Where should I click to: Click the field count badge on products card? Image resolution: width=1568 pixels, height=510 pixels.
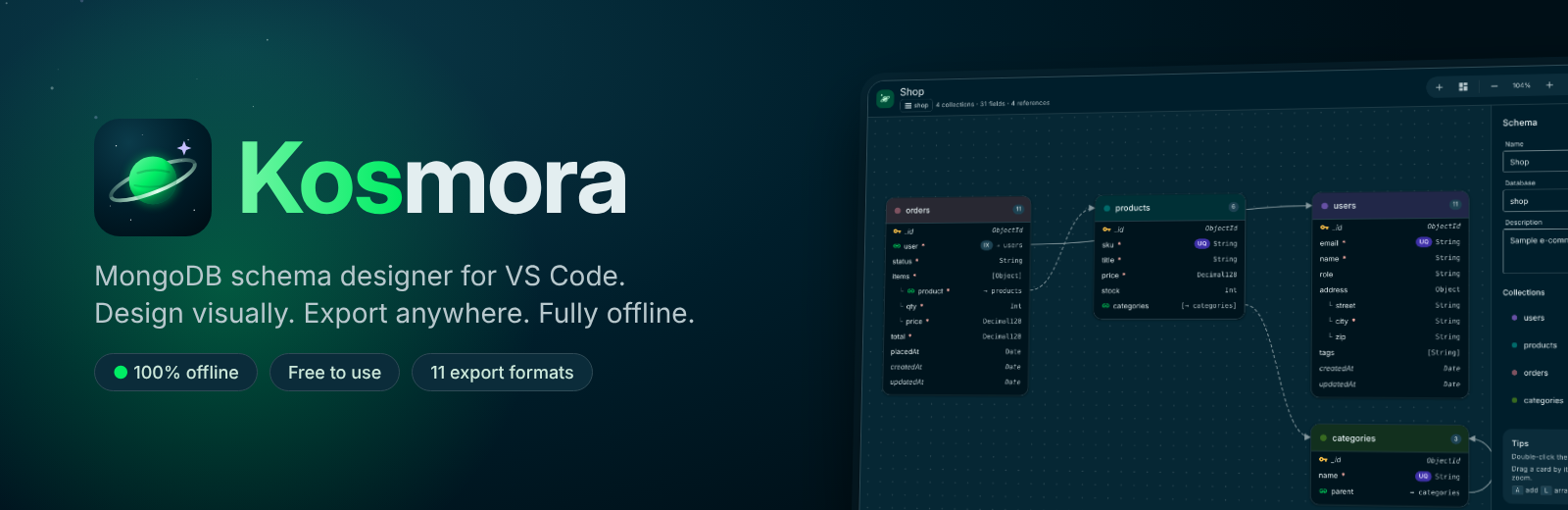point(1233,207)
